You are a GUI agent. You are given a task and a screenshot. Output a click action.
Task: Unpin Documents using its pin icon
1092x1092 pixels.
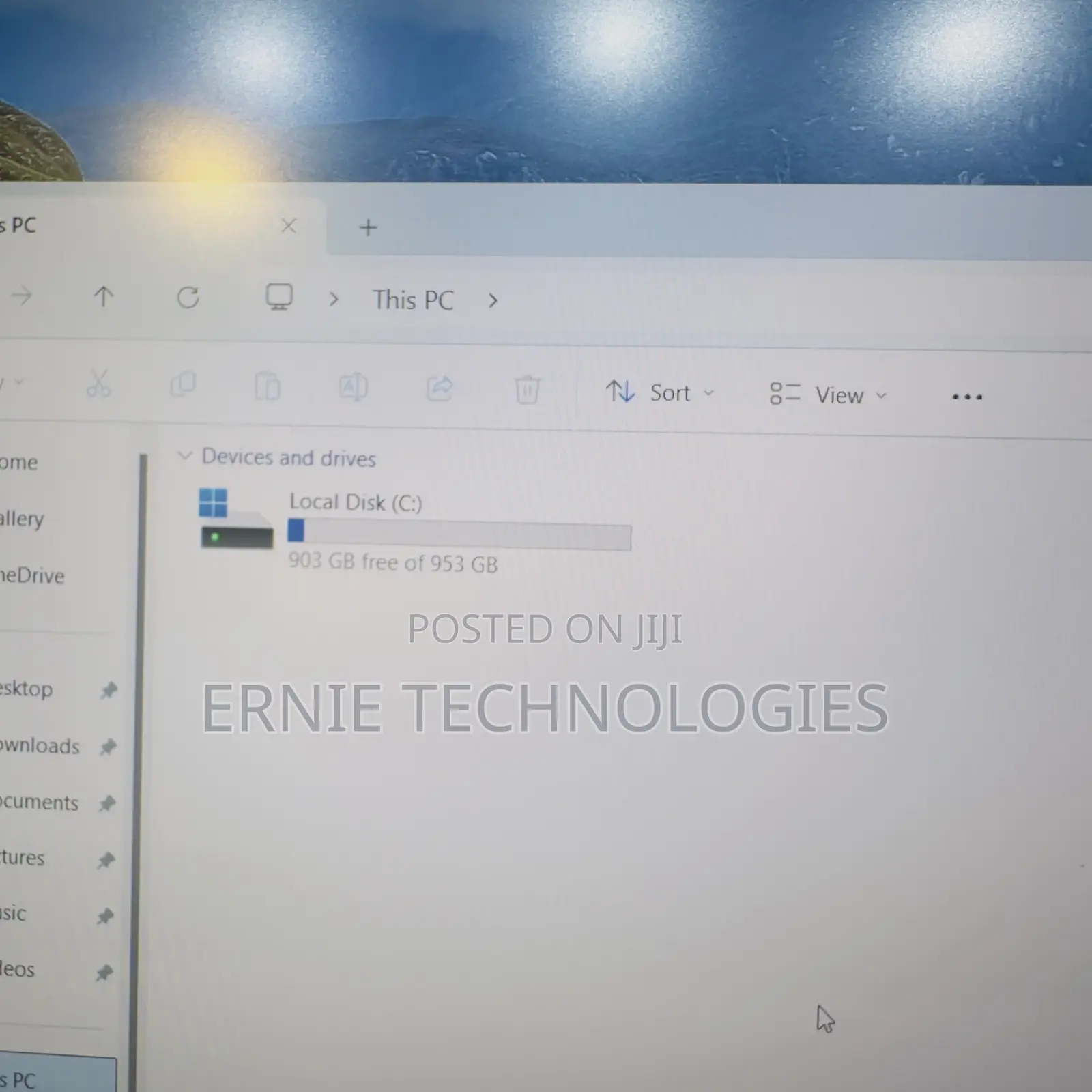[x=106, y=804]
